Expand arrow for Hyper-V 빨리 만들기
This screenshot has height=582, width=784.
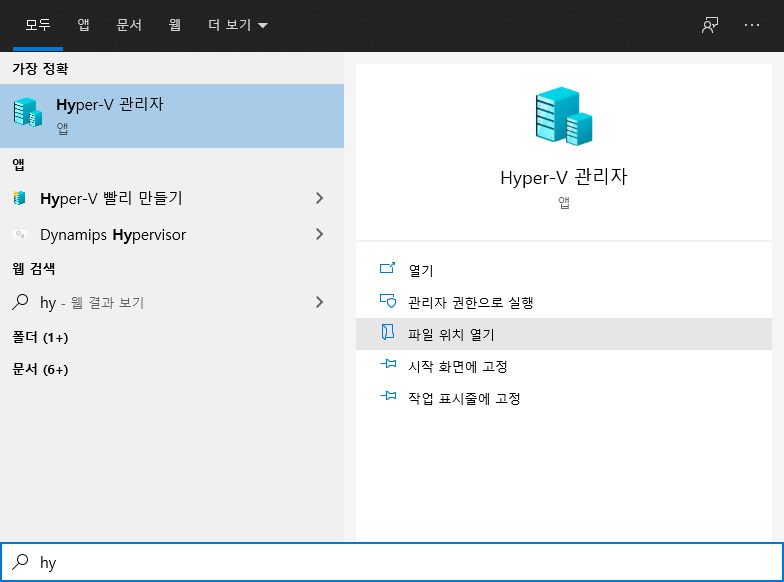[x=320, y=198]
